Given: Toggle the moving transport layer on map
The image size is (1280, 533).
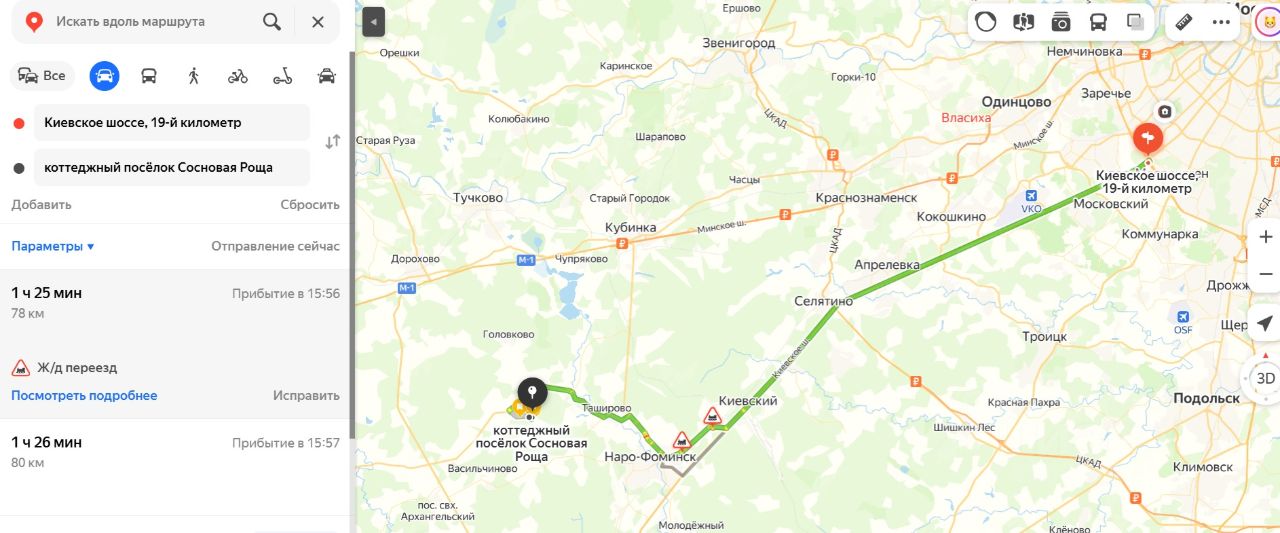Looking at the screenshot, I should 1098,21.
